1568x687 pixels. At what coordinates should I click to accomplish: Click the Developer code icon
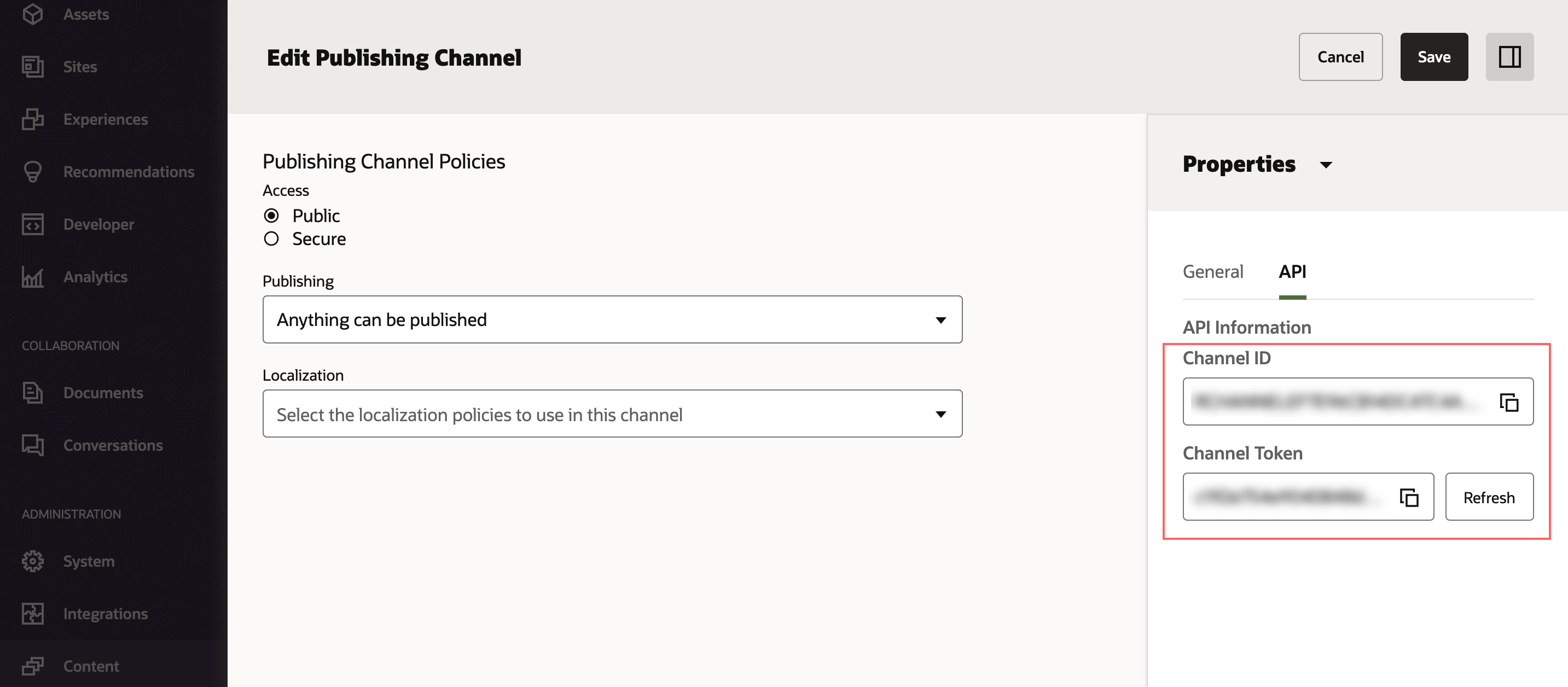[x=33, y=225]
